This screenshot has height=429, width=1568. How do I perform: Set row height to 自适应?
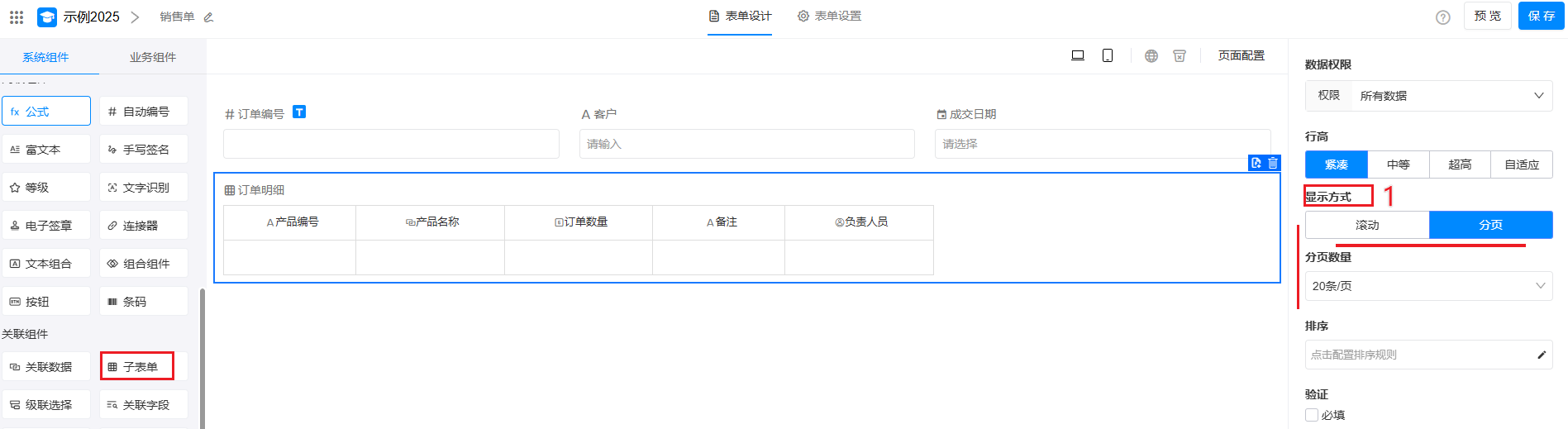point(1521,164)
